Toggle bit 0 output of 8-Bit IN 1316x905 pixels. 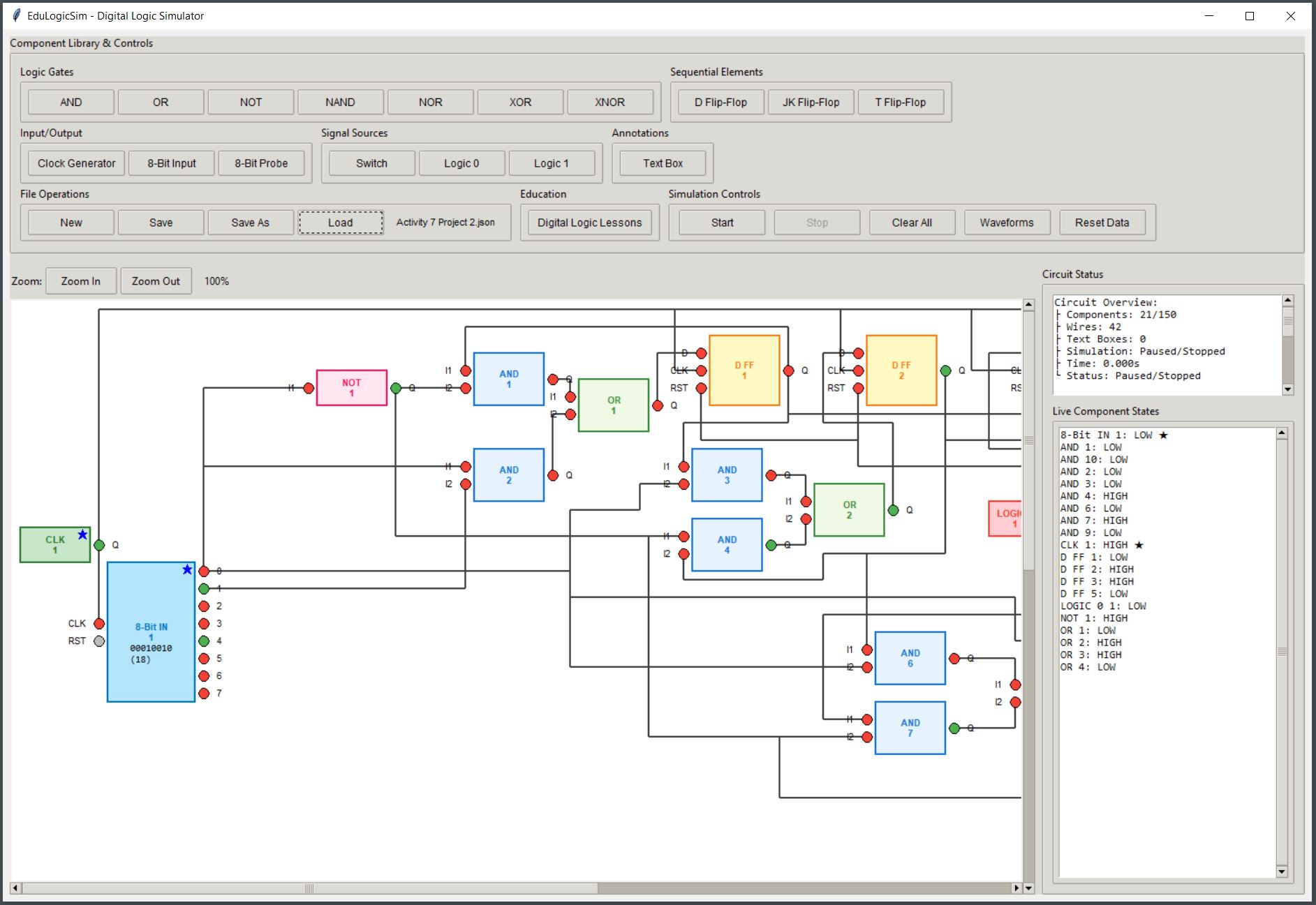[204, 571]
